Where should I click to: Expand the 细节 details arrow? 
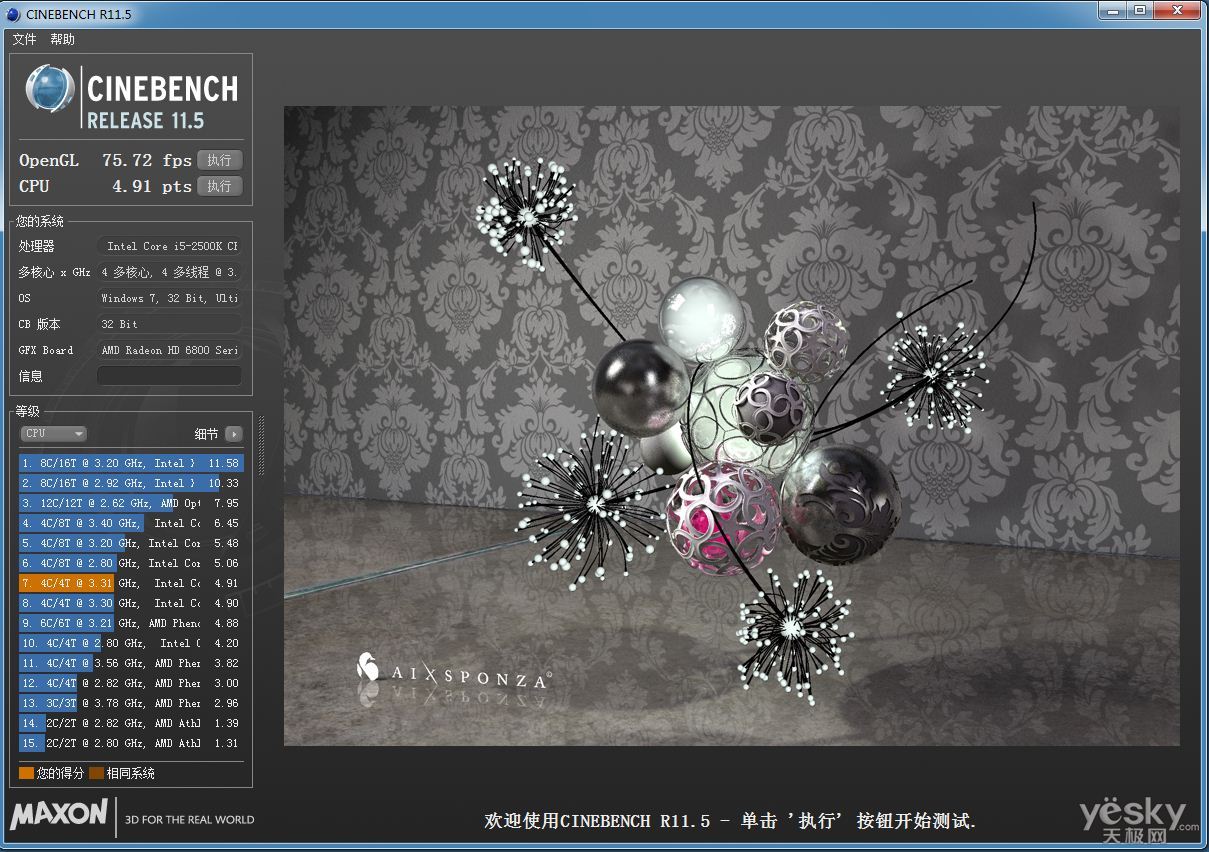point(233,434)
